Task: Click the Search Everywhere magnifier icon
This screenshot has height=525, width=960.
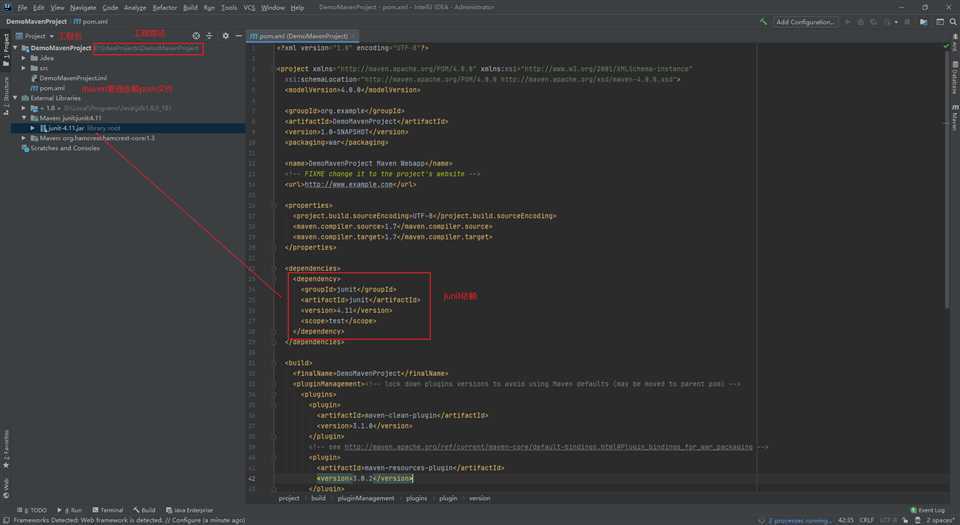Action: point(953,21)
